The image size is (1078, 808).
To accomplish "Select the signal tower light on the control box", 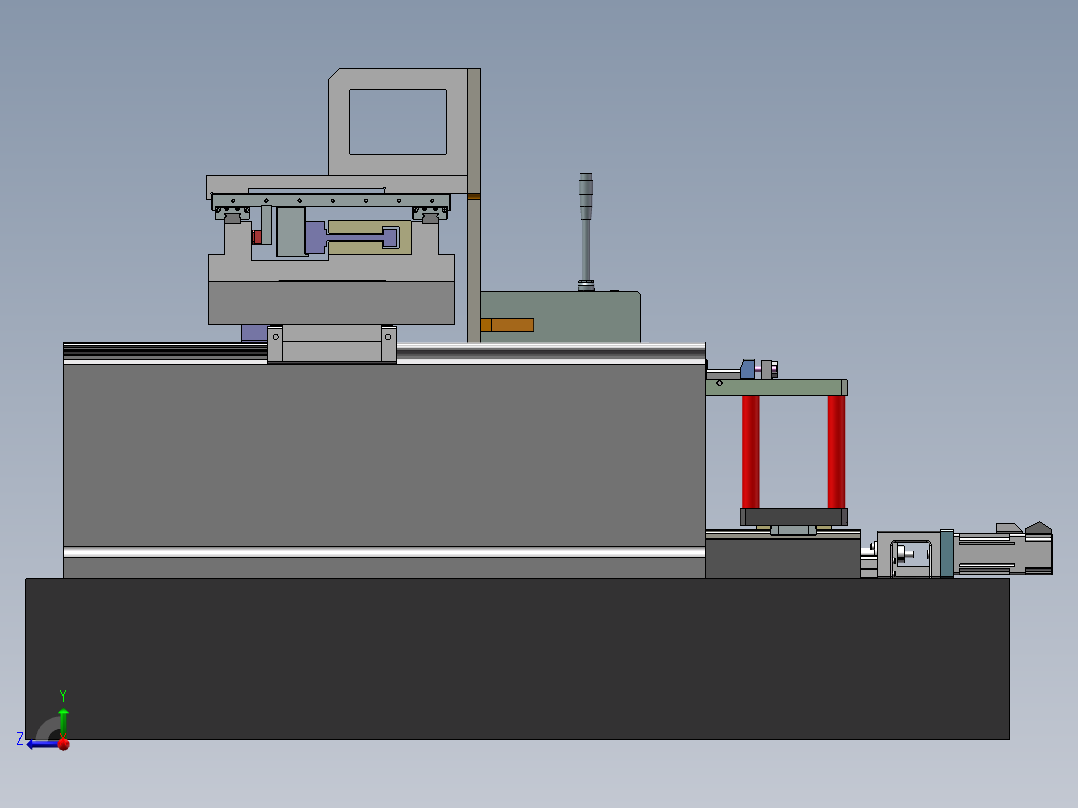I will pyautogui.click(x=586, y=232).
